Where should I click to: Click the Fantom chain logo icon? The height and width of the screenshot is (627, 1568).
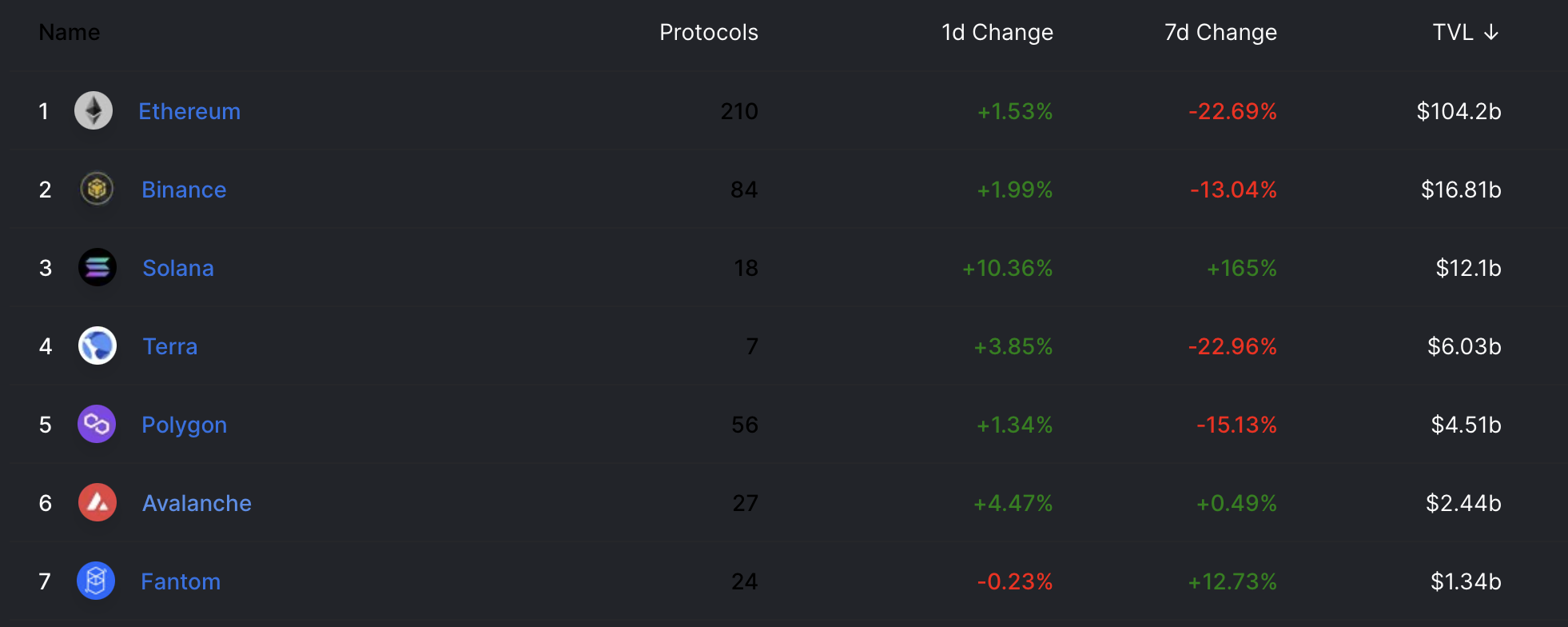pyautogui.click(x=96, y=581)
